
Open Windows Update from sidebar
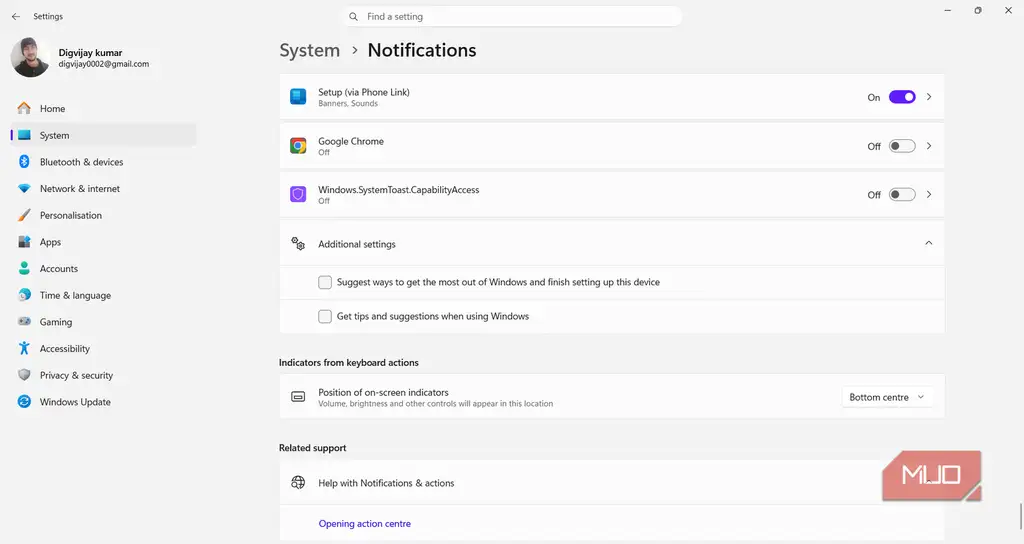click(104, 402)
